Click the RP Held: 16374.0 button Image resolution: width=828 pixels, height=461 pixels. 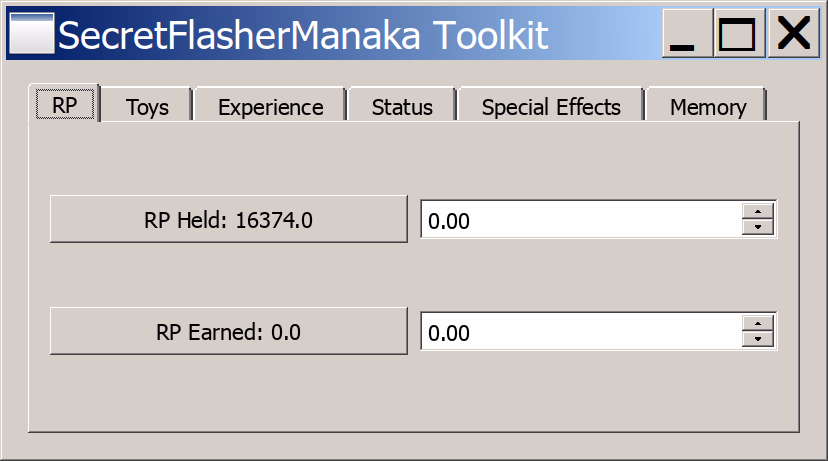[229, 219]
